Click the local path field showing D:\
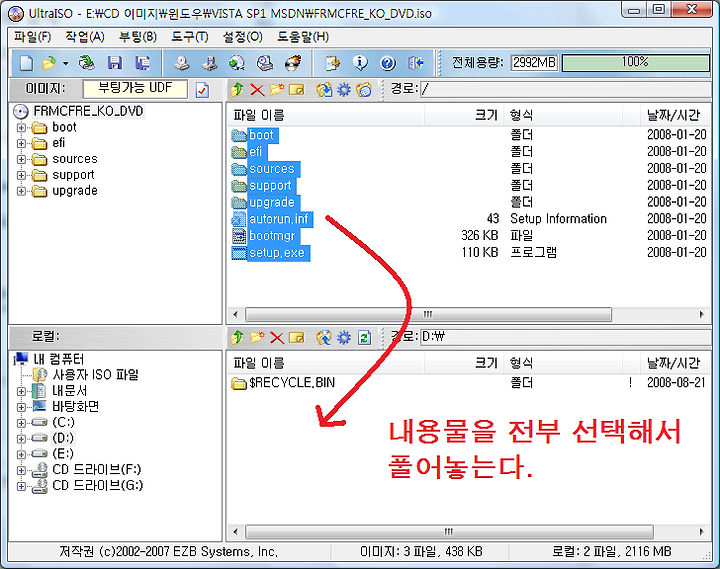The width and height of the screenshot is (720, 569). (565, 337)
